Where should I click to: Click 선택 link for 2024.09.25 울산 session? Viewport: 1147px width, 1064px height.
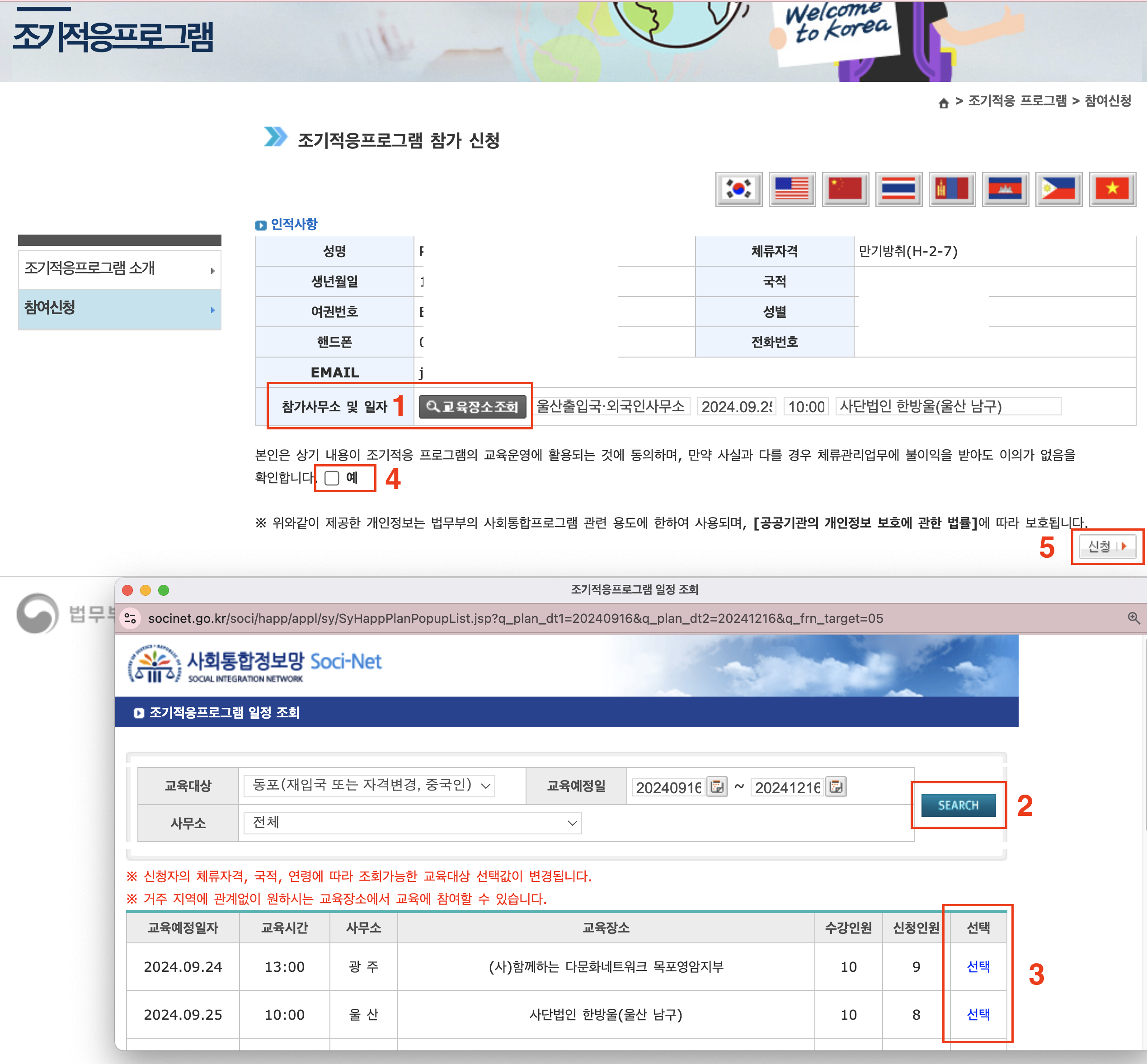click(x=978, y=1014)
